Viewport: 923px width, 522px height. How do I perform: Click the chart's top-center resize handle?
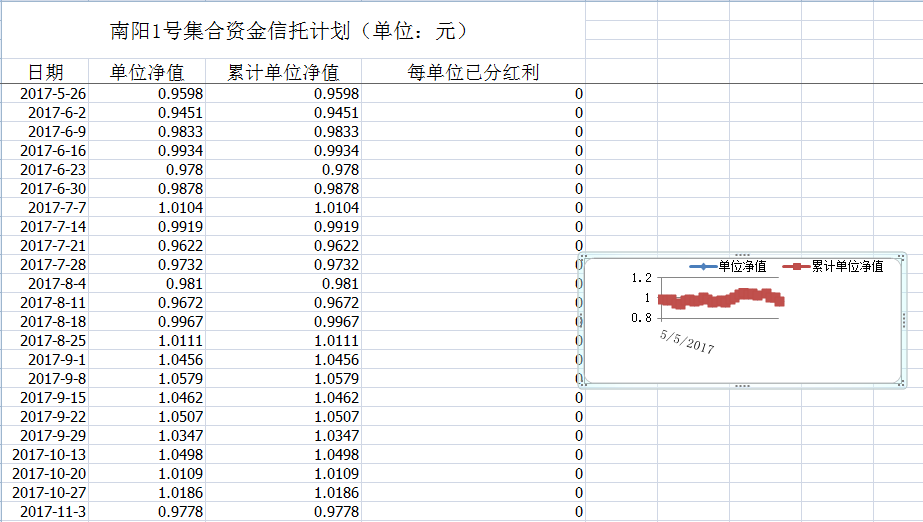pyautogui.click(x=741, y=255)
